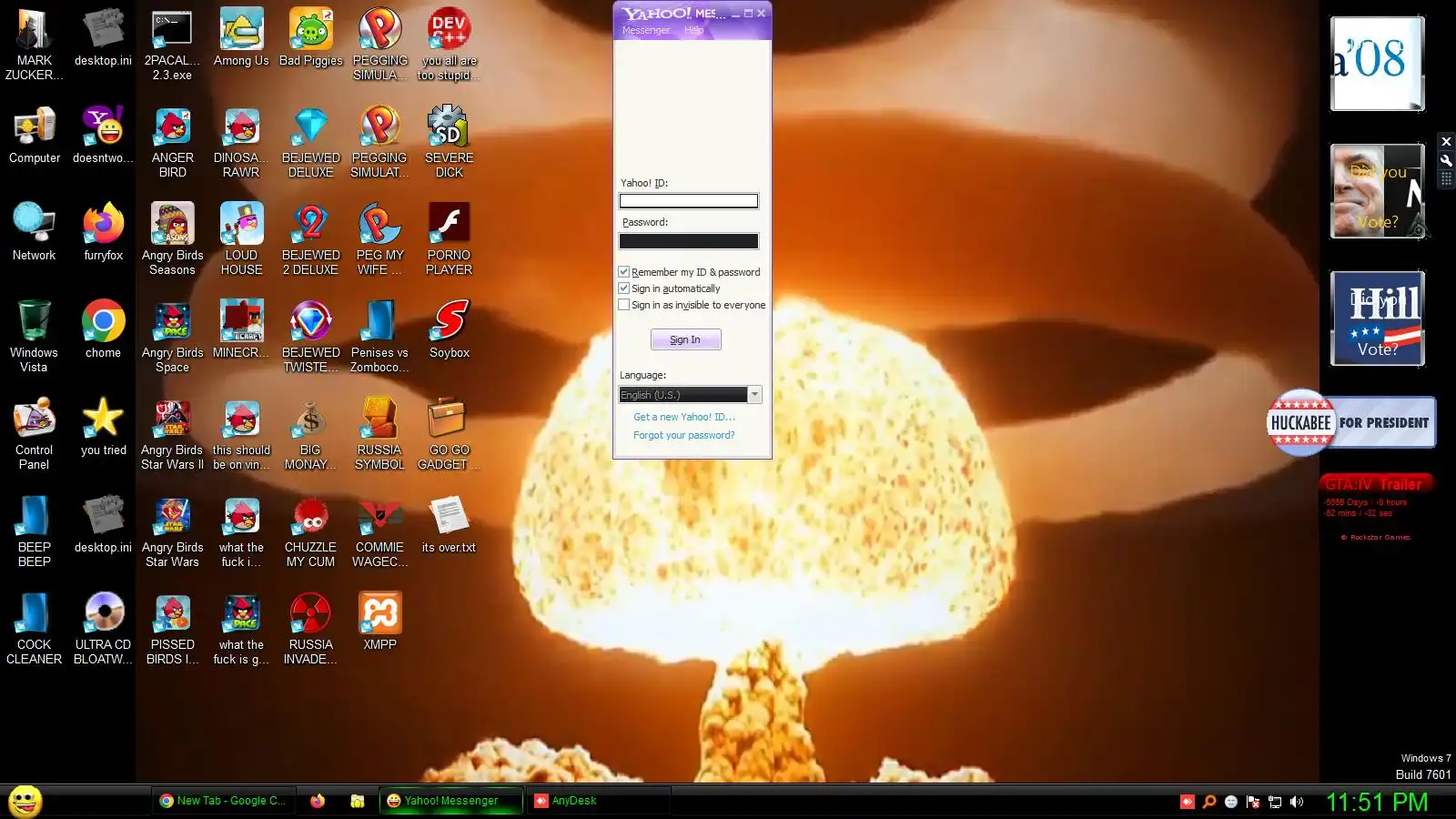Screen dimensions: 1456x819
Task: Open the Computer desktop icon
Action: 34,136
